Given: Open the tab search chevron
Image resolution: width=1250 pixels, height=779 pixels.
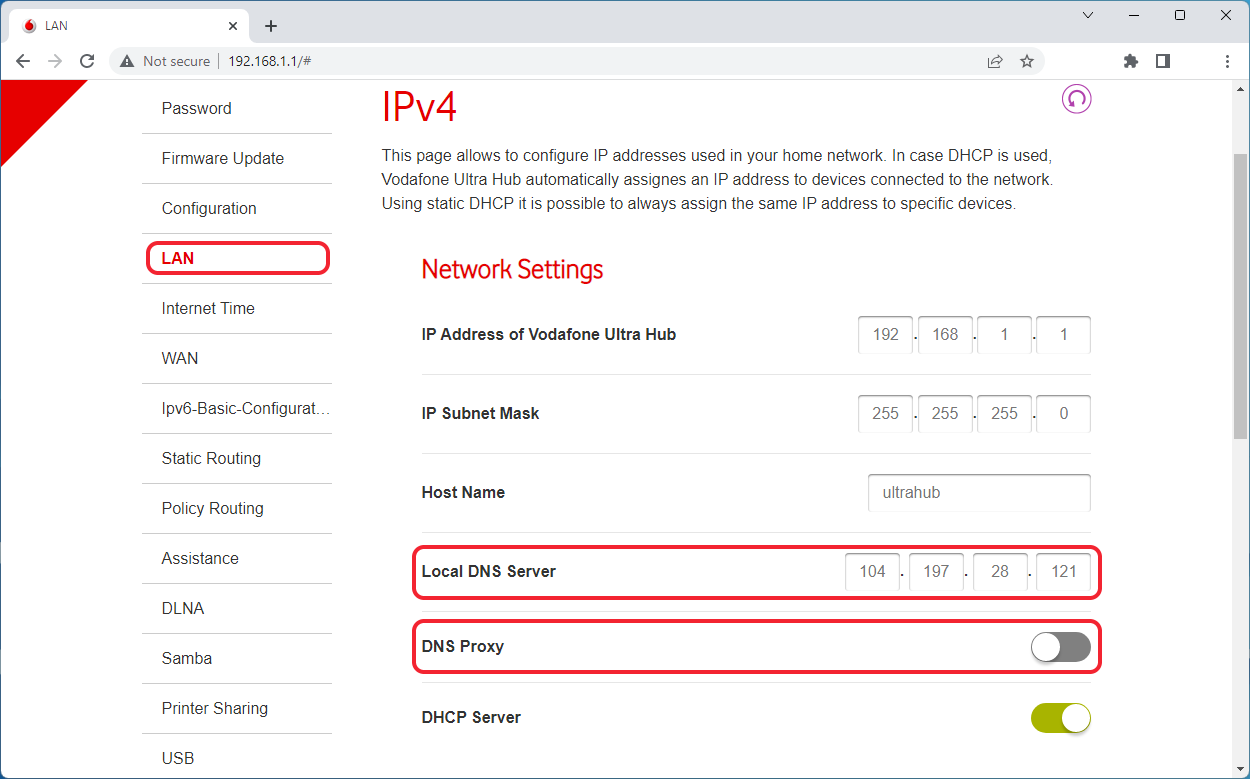Looking at the screenshot, I should pyautogui.click(x=1089, y=15).
